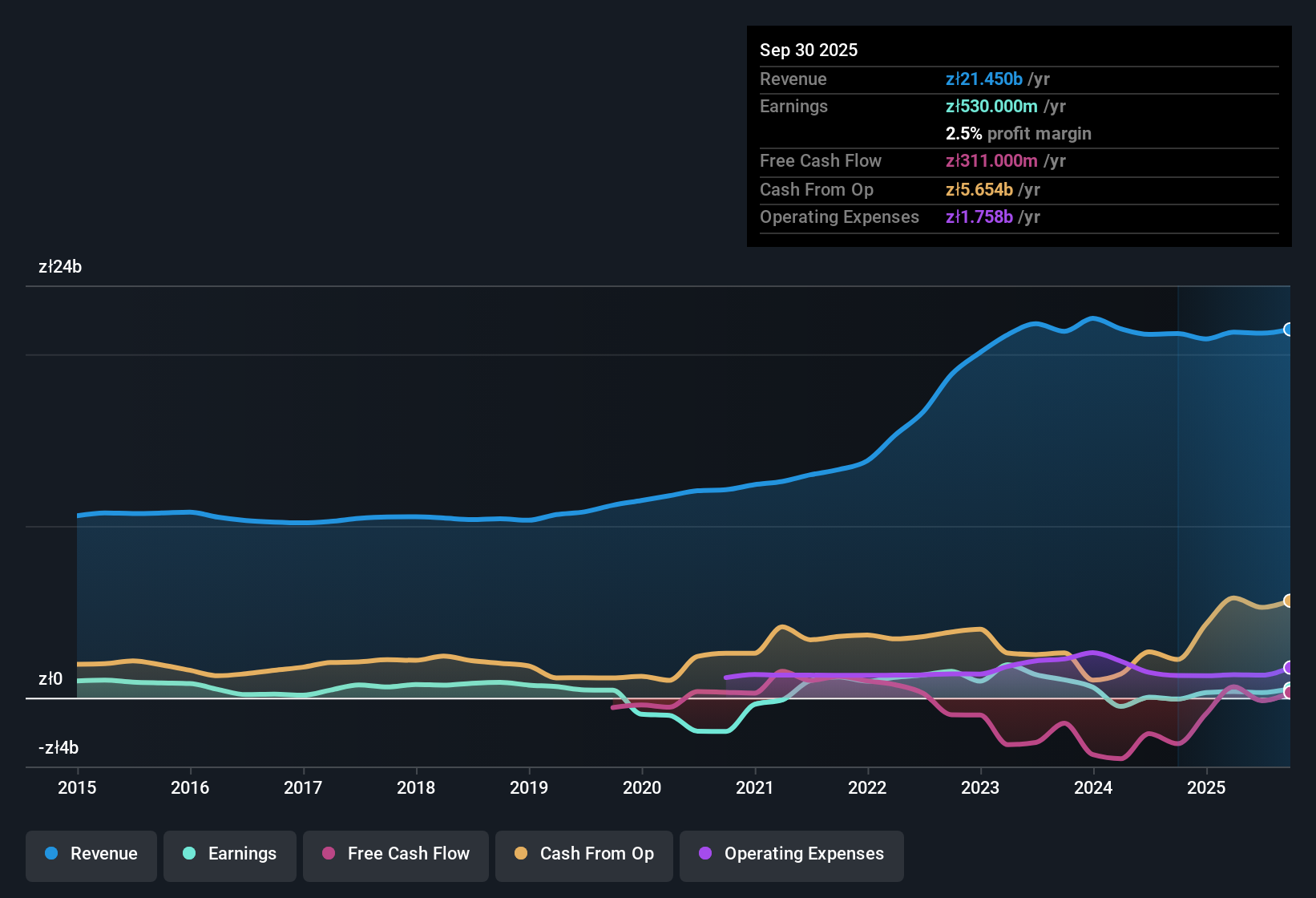Click the zł21.450b Revenue value link
Image resolution: width=1316 pixels, height=898 pixels.
click(x=983, y=79)
